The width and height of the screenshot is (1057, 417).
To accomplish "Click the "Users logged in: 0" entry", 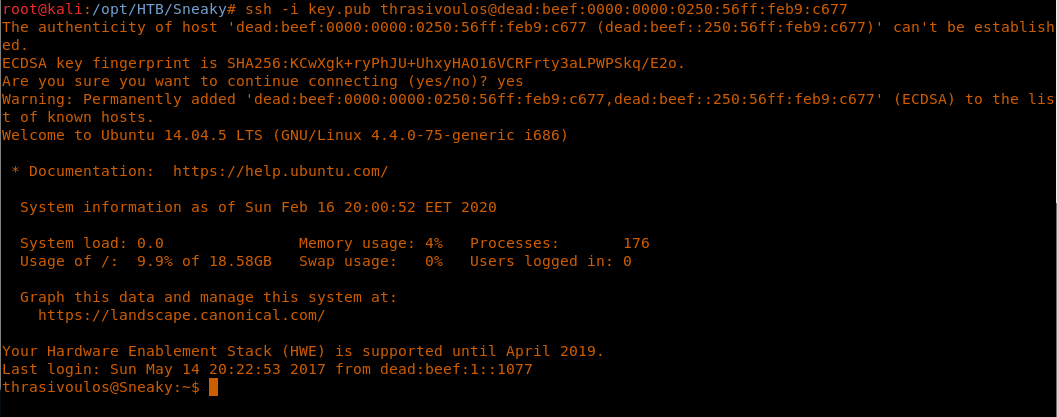I will click(550, 261).
